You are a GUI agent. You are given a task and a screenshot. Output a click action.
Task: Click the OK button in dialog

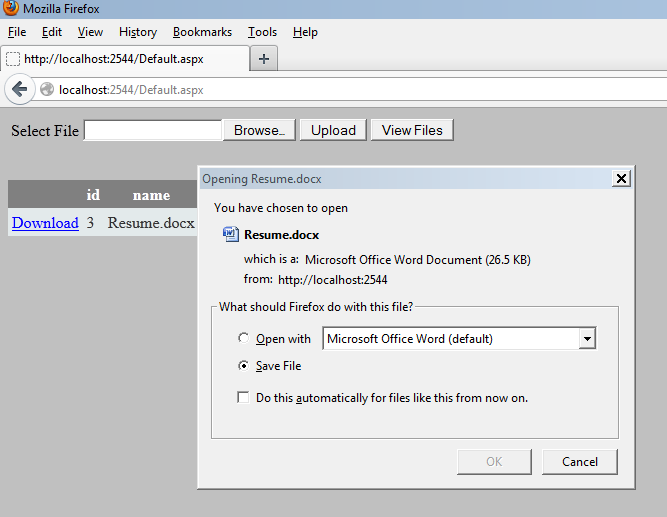[494, 462]
